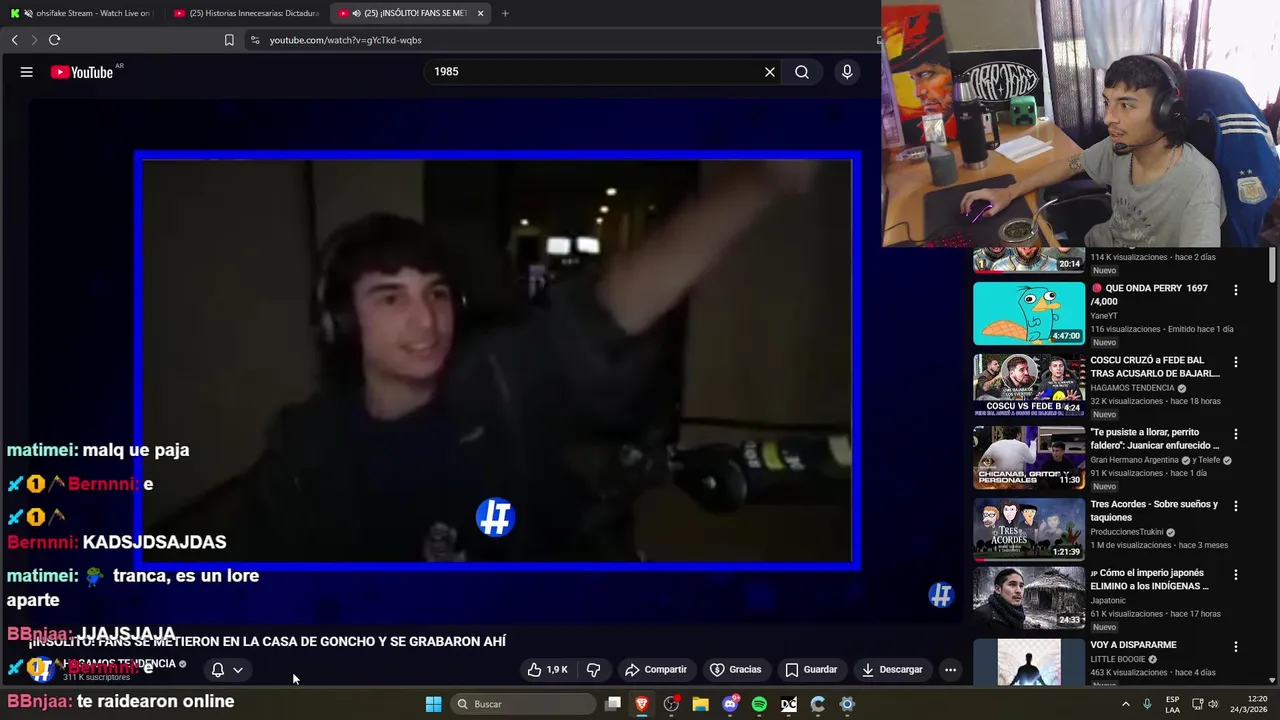1280x720 pixels.
Task: Open Task View on the taskbar
Action: coord(613,704)
